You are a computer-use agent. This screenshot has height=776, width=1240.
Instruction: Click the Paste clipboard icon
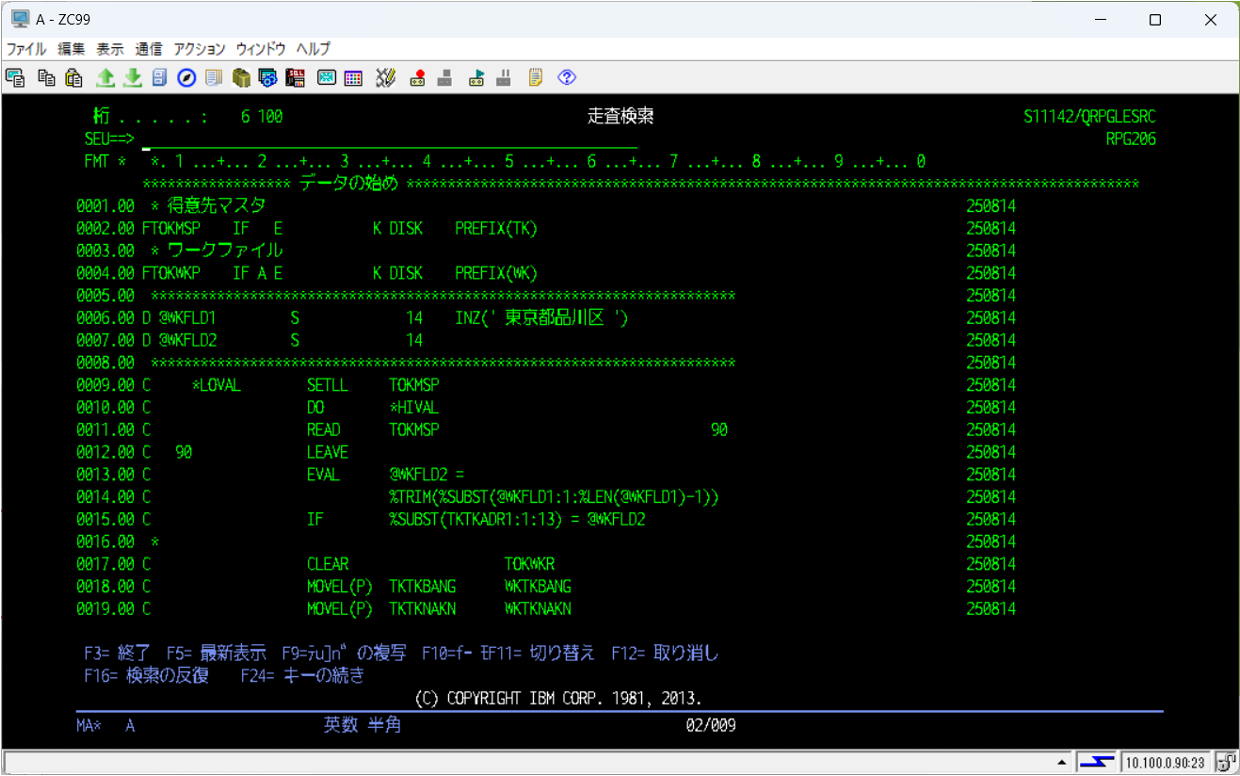(73, 77)
